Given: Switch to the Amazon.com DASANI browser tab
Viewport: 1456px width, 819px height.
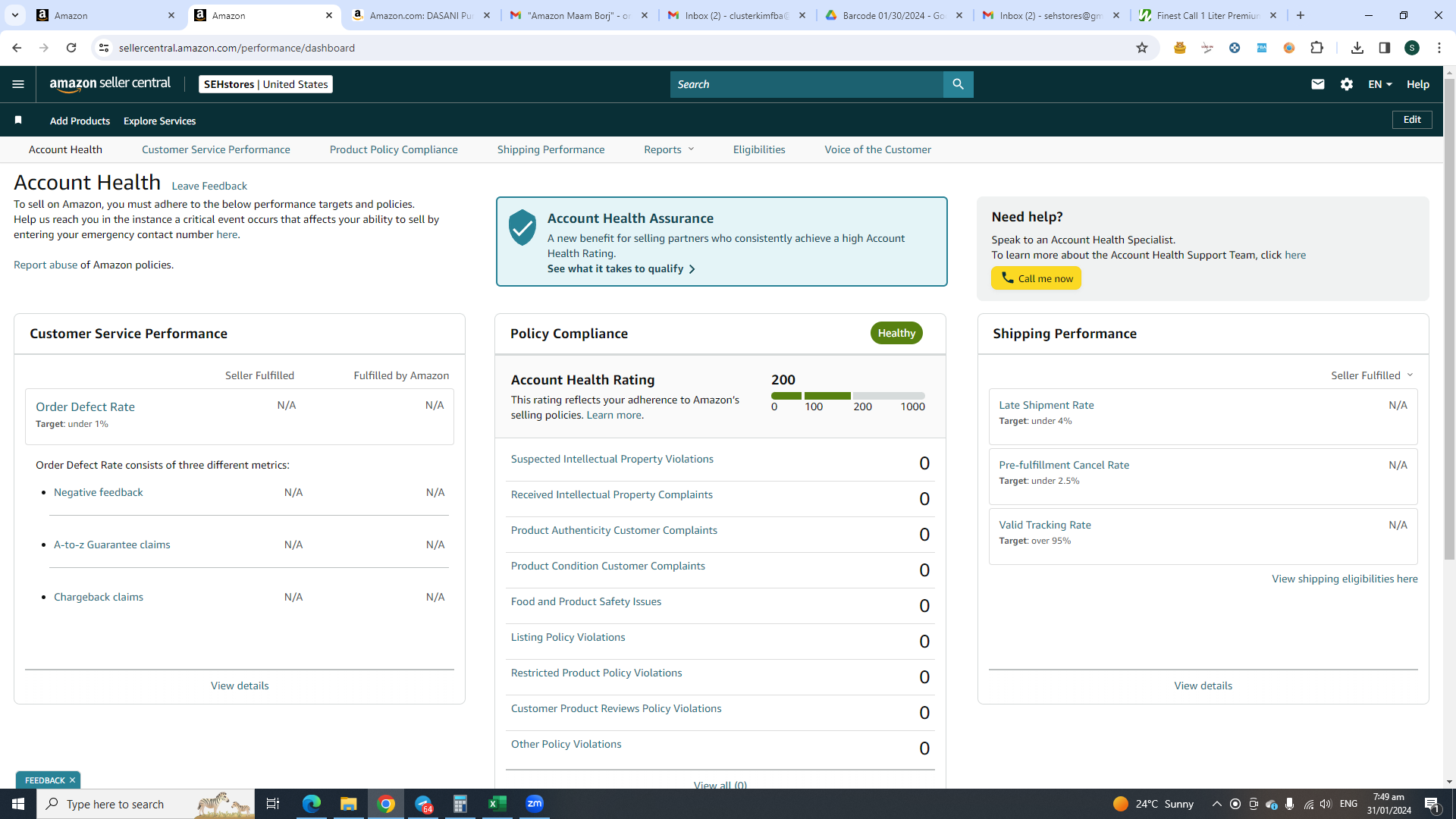Looking at the screenshot, I should coord(421,15).
